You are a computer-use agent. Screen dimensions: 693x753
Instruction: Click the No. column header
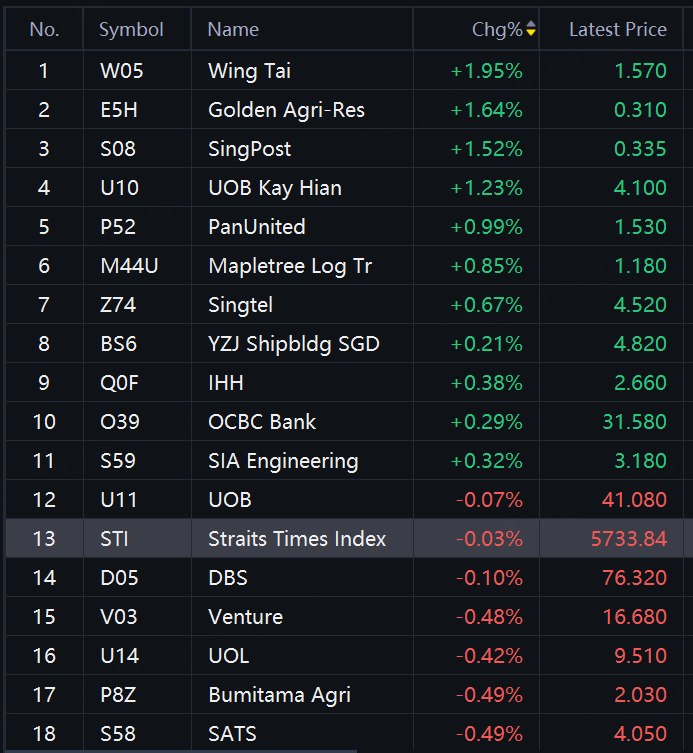[44, 30]
